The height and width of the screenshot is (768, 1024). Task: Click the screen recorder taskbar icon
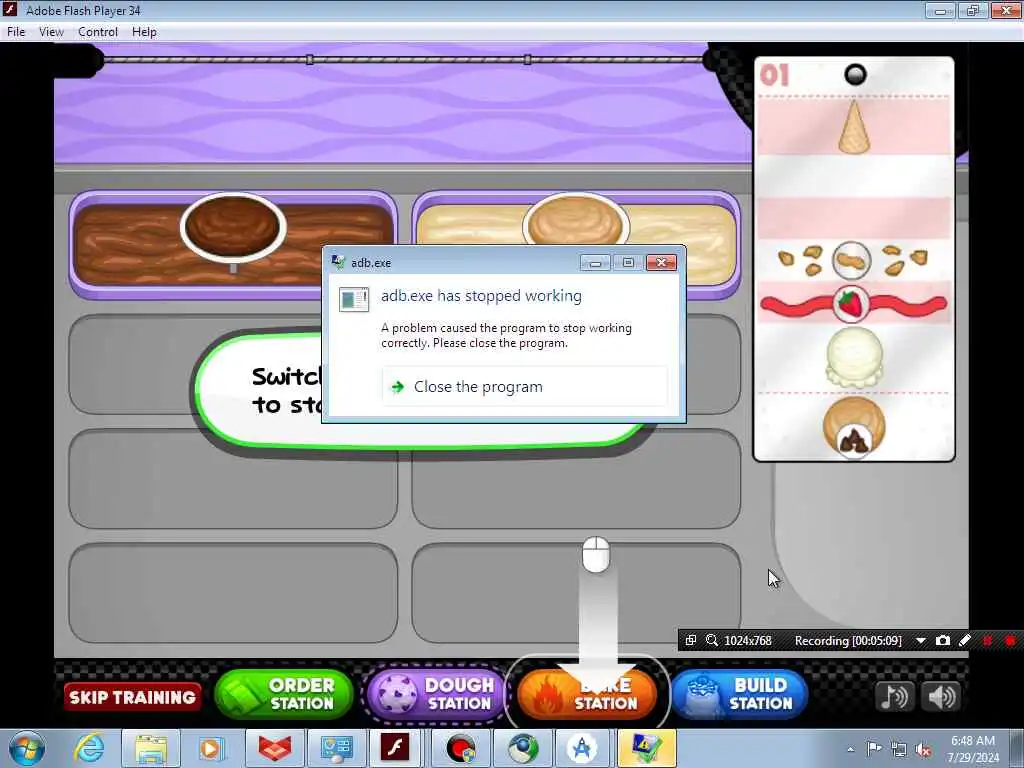pos(461,748)
